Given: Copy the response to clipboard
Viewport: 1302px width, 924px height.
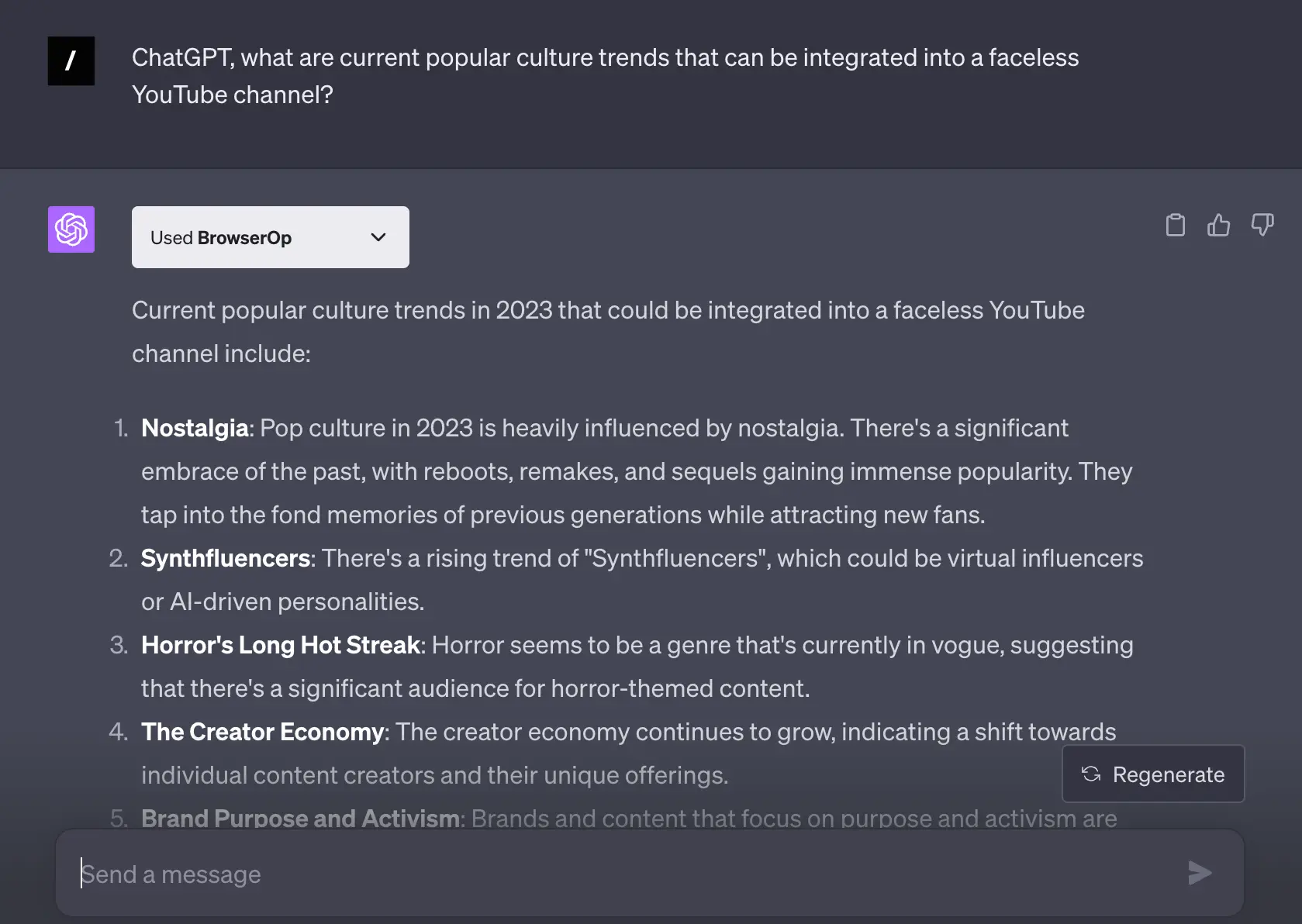Looking at the screenshot, I should (1175, 225).
